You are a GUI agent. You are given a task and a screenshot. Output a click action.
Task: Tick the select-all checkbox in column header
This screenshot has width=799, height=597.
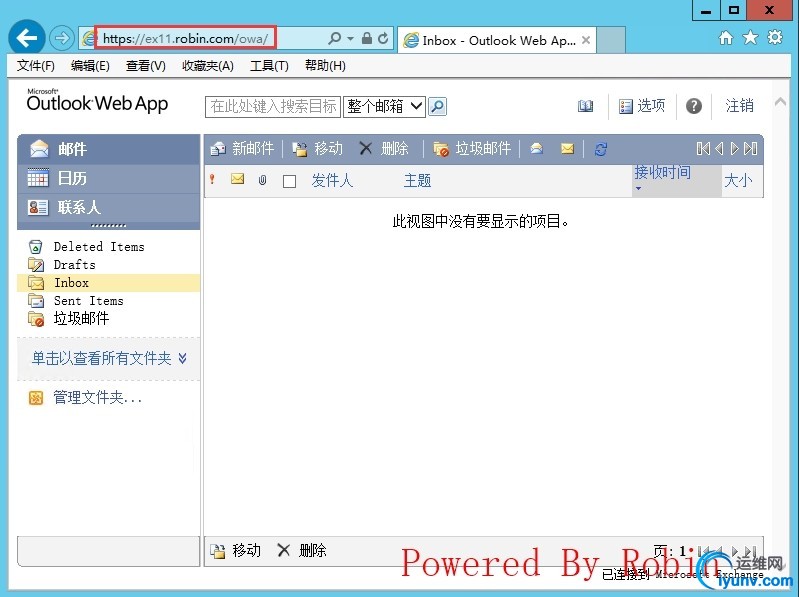pos(289,181)
